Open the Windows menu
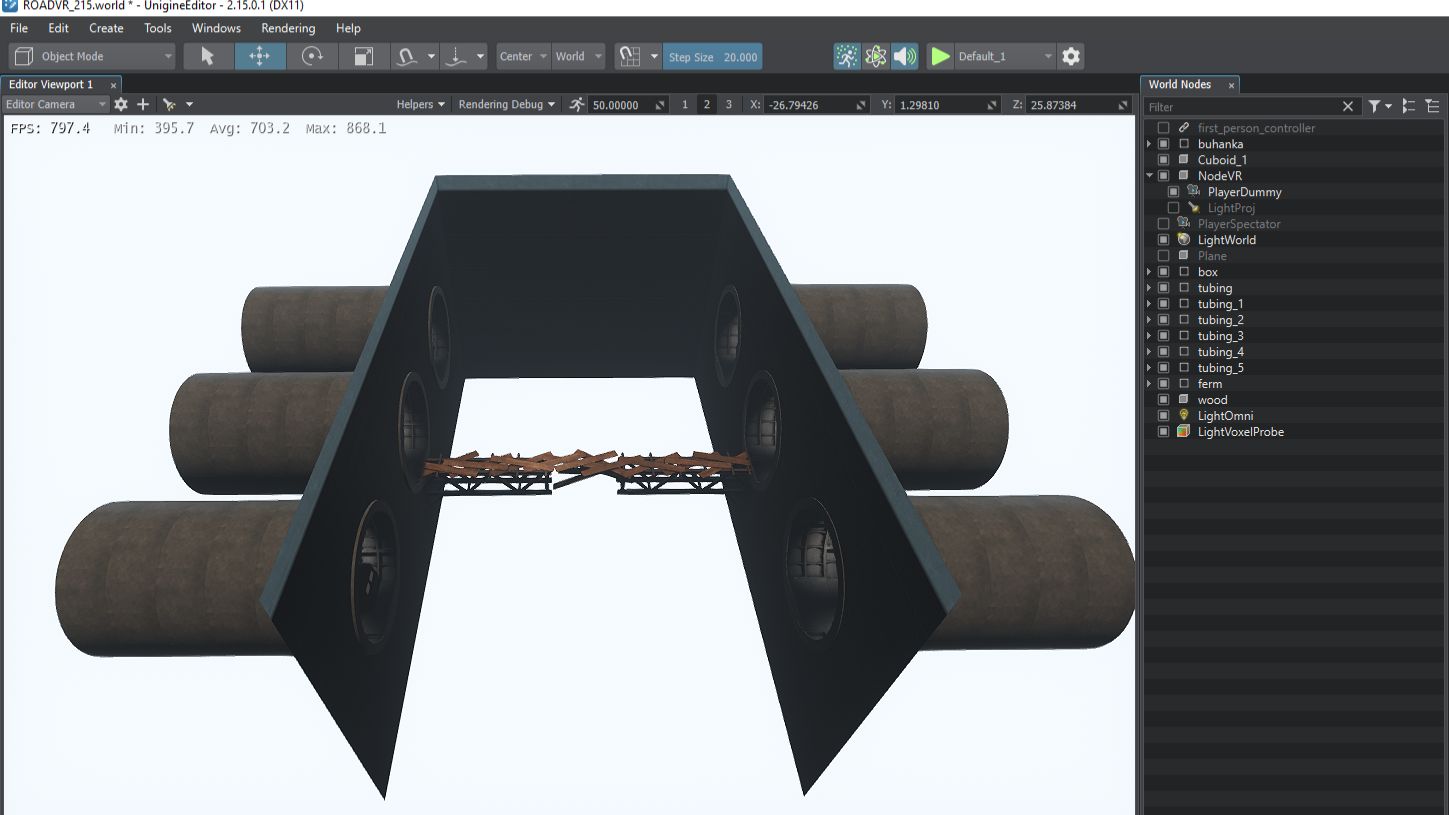The height and width of the screenshot is (815, 1449). coord(216,28)
